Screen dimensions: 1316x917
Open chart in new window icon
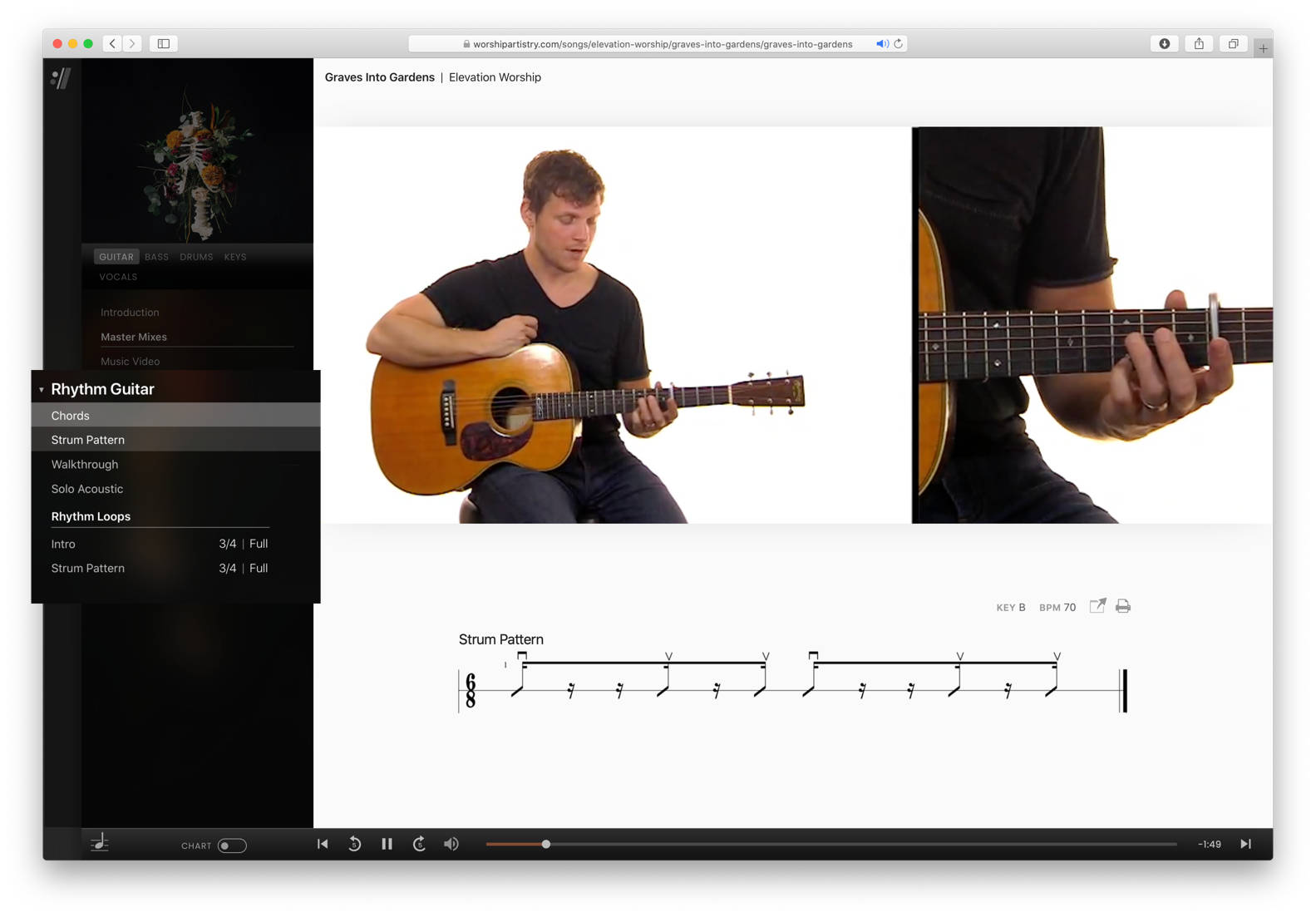tap(1097, 606)
